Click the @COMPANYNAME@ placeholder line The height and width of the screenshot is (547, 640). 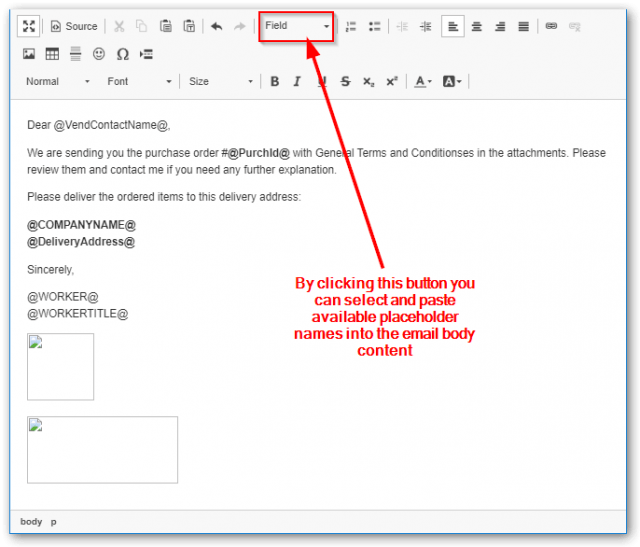point(81,225)
